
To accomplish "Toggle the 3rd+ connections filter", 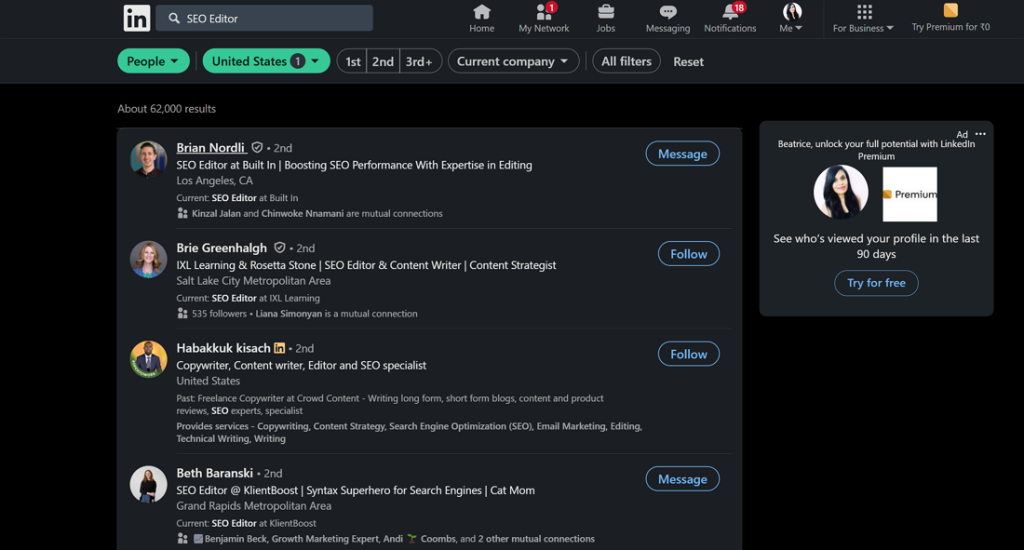I will 419,61.
